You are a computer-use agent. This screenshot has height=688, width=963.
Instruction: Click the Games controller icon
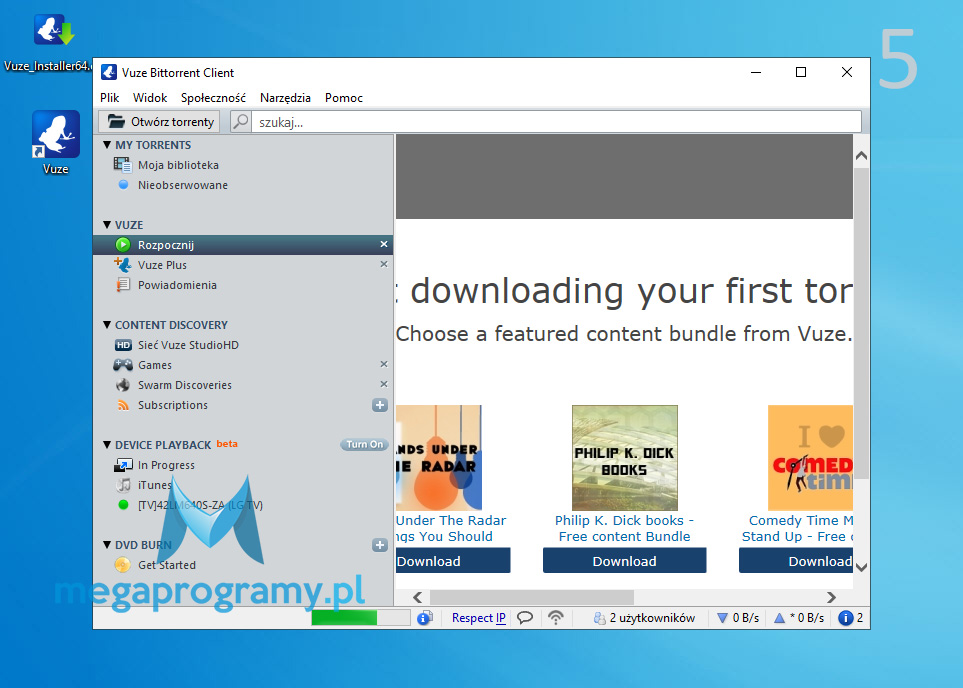(x=122, y=365)
